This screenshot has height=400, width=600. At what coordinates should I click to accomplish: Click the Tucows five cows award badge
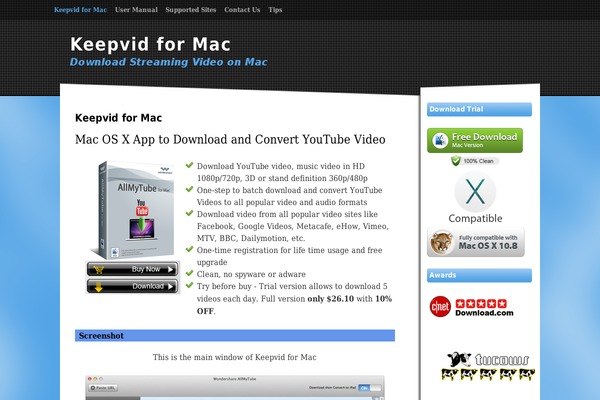488,366
